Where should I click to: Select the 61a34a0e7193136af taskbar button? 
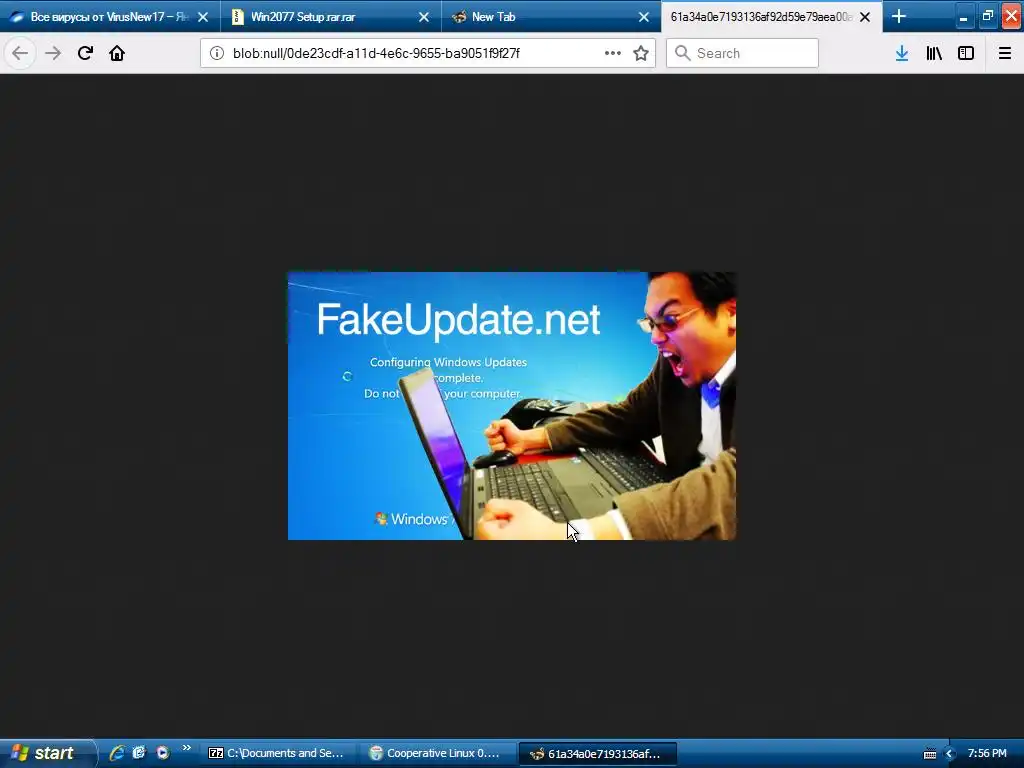597,753
